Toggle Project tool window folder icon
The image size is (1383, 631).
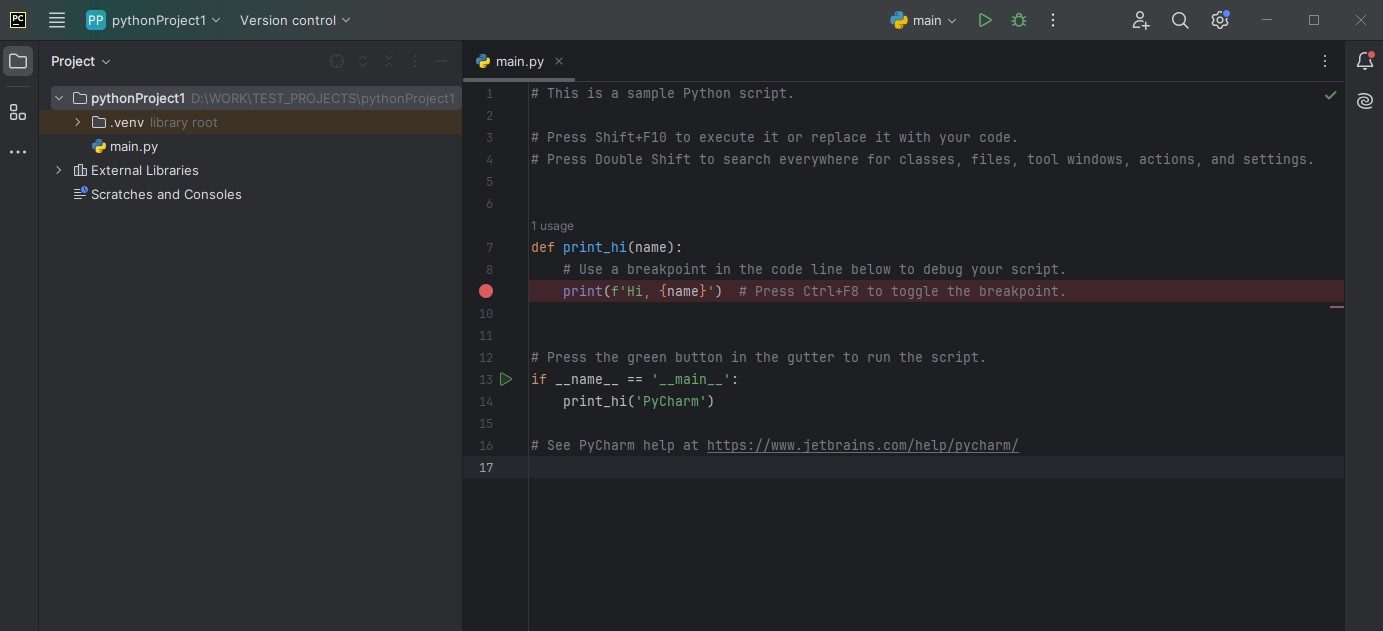(x=18, y=61)
